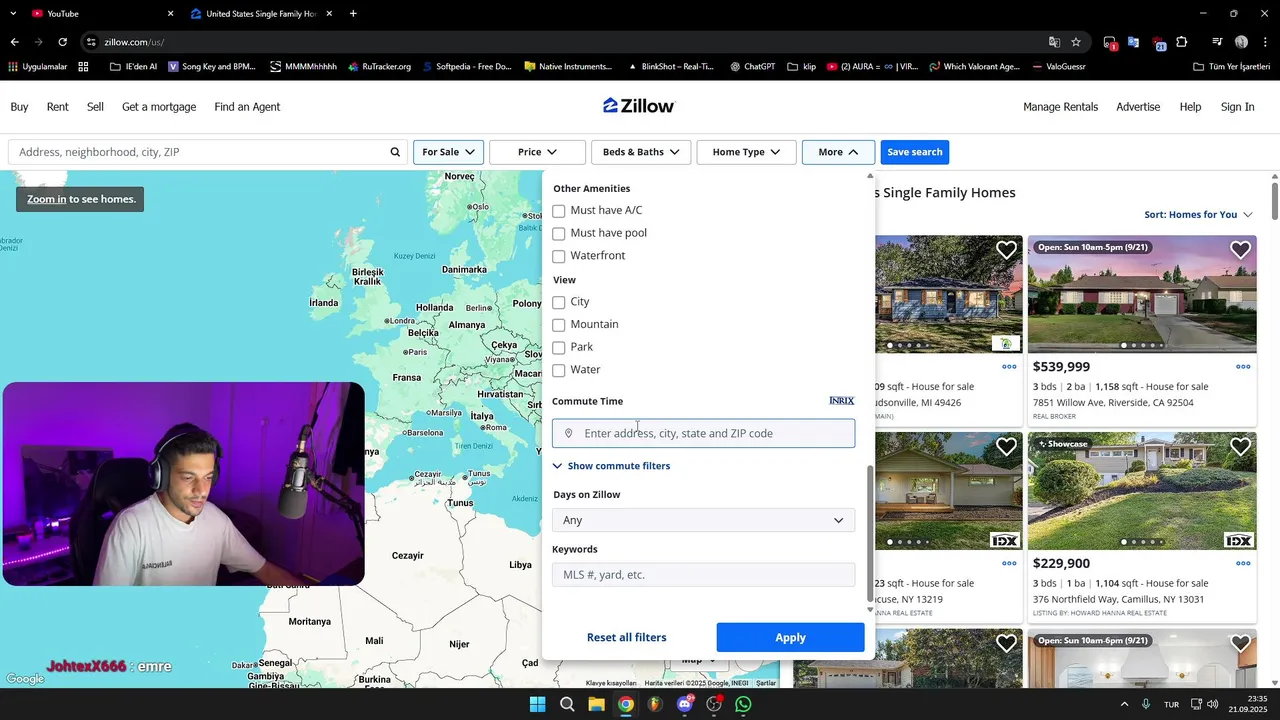Open the Price filter dropdown

coord(537,152)
